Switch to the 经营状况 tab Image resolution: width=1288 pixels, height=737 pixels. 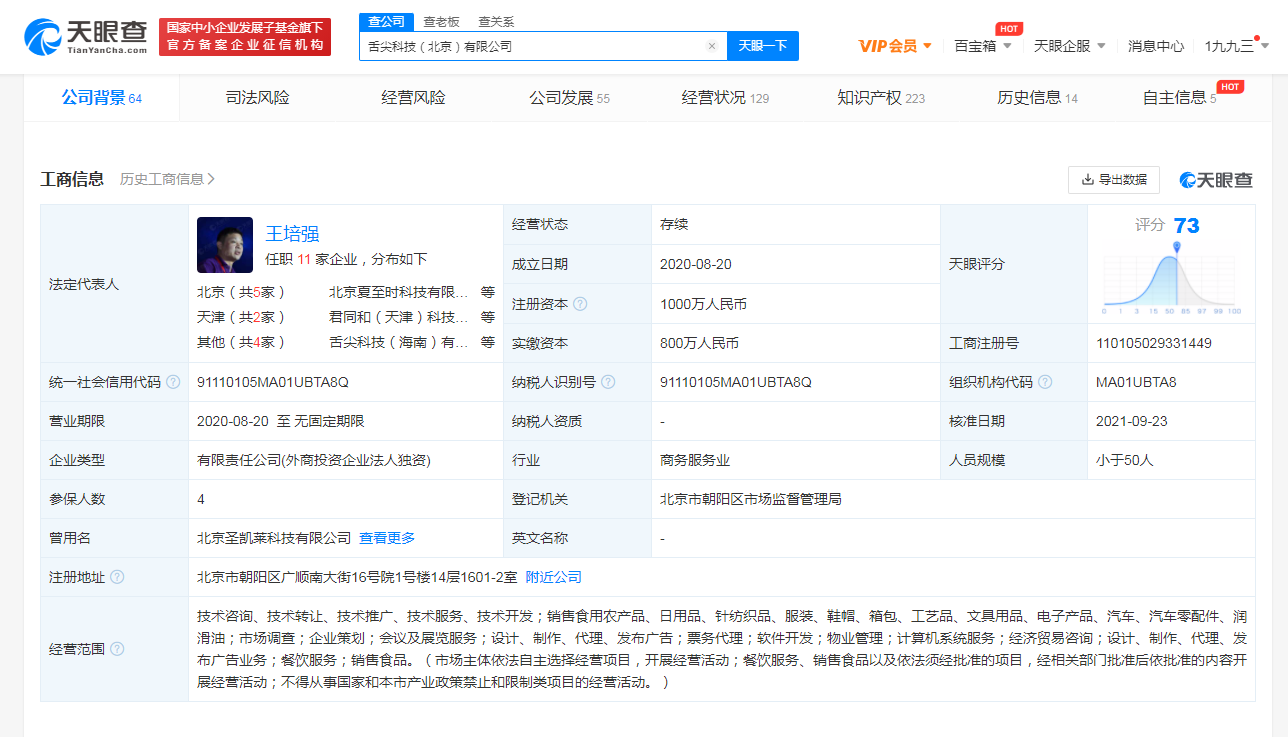click(x=725, y=98)
